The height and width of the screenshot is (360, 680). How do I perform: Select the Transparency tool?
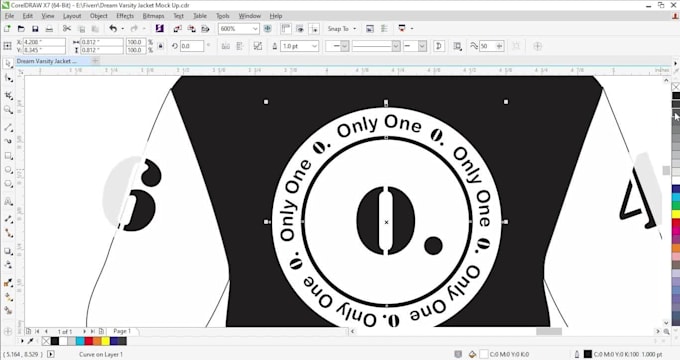(x=8, y=265)
